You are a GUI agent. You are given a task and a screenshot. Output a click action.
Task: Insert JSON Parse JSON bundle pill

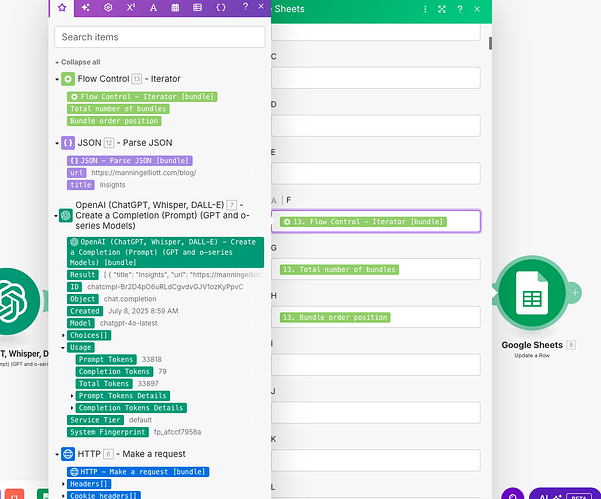(130, 161)
